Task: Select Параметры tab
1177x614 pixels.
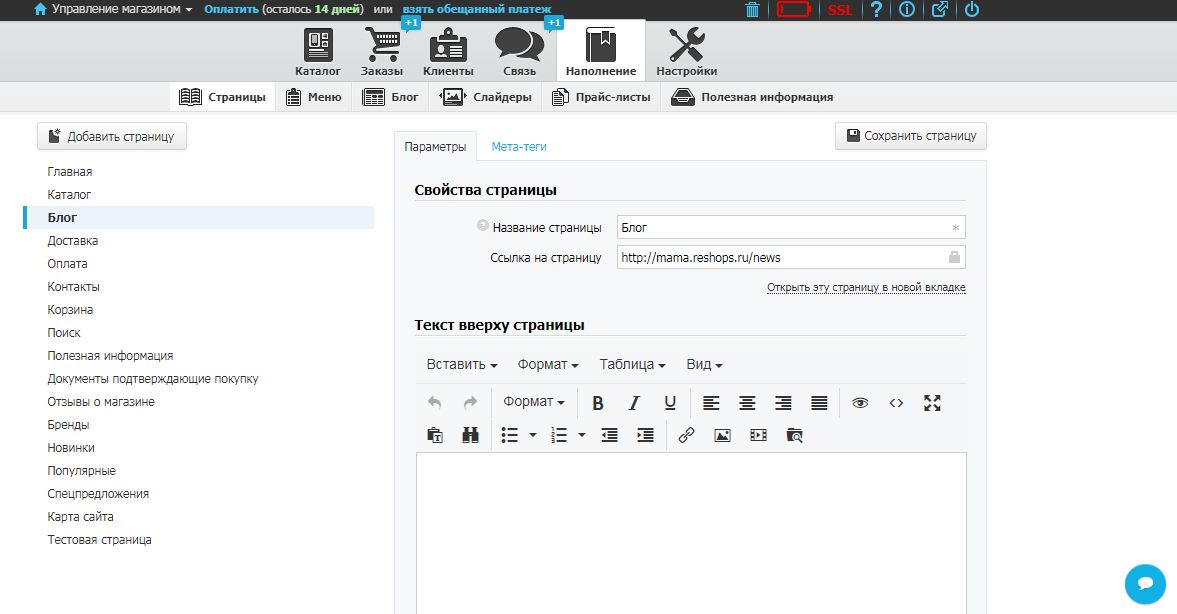Action: (435, 147)
